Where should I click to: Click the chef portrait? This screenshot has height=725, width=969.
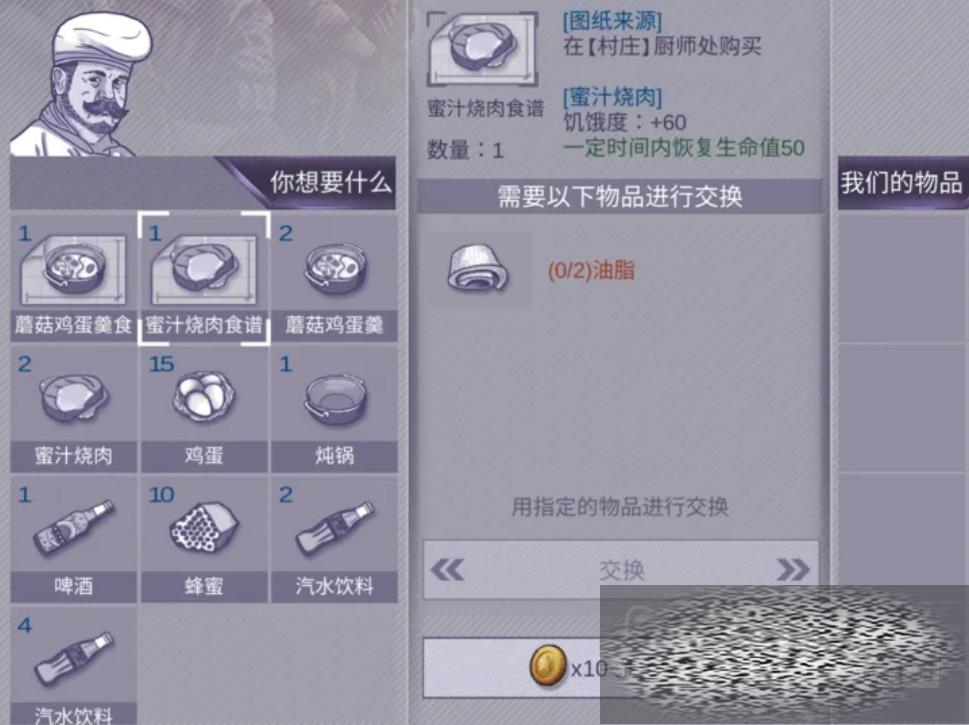[x=82, y=85]
